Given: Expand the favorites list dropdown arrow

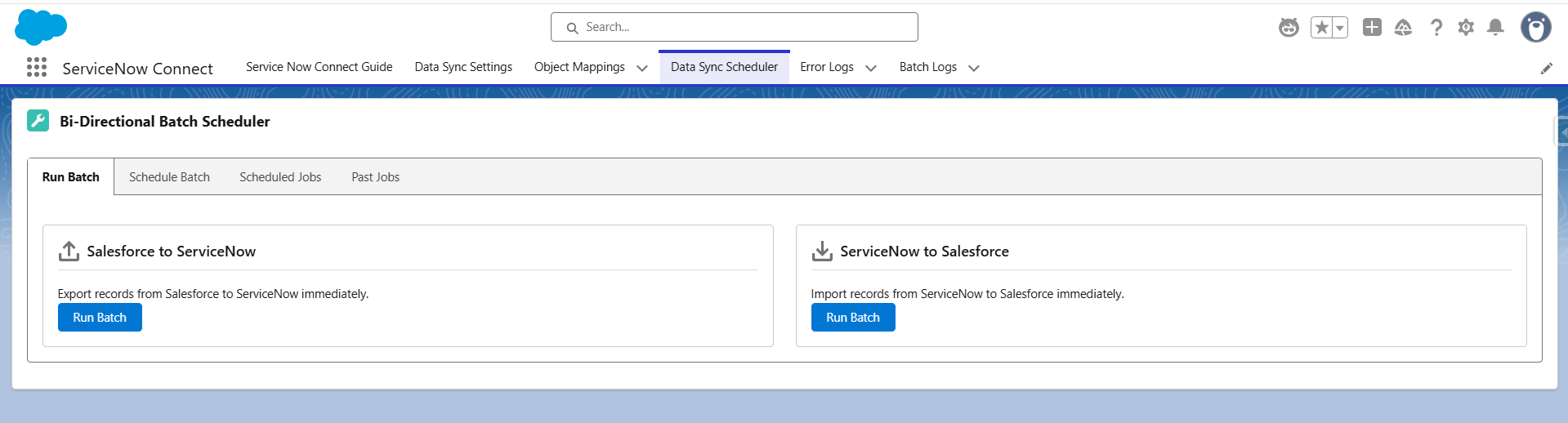Looking at the screenshot, I should pyautogui.click(x=1340, y=28).
